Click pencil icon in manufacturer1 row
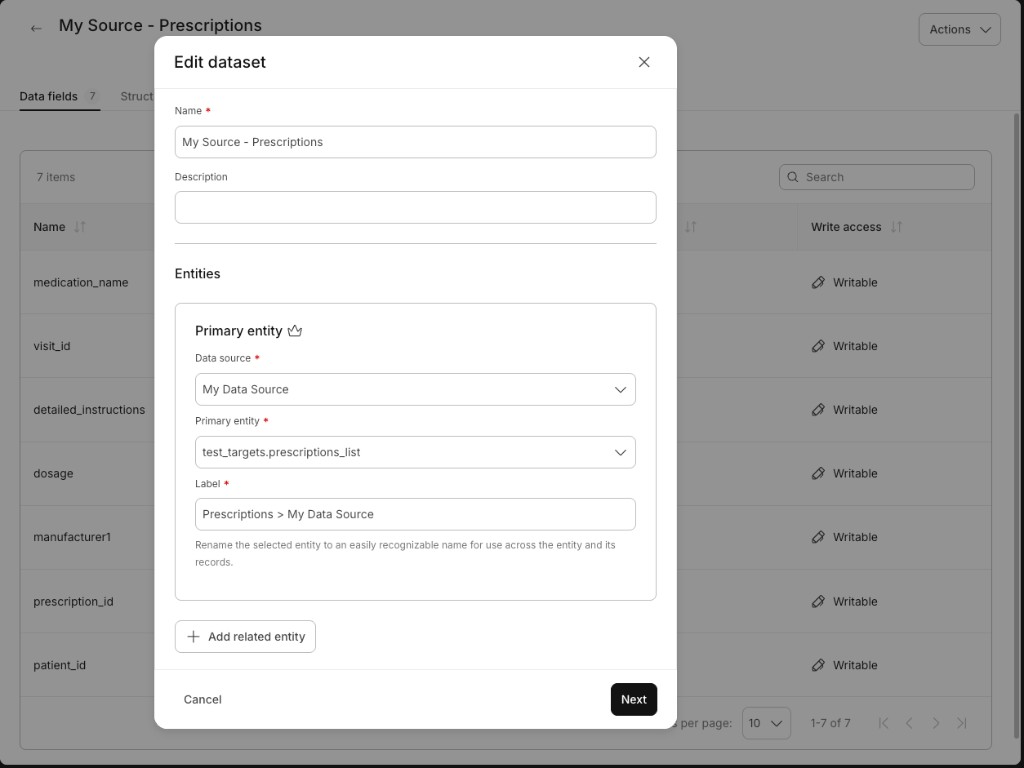The width and height of the screenshot is (1024, 768). pyautogui.click(x=818, y=537)
